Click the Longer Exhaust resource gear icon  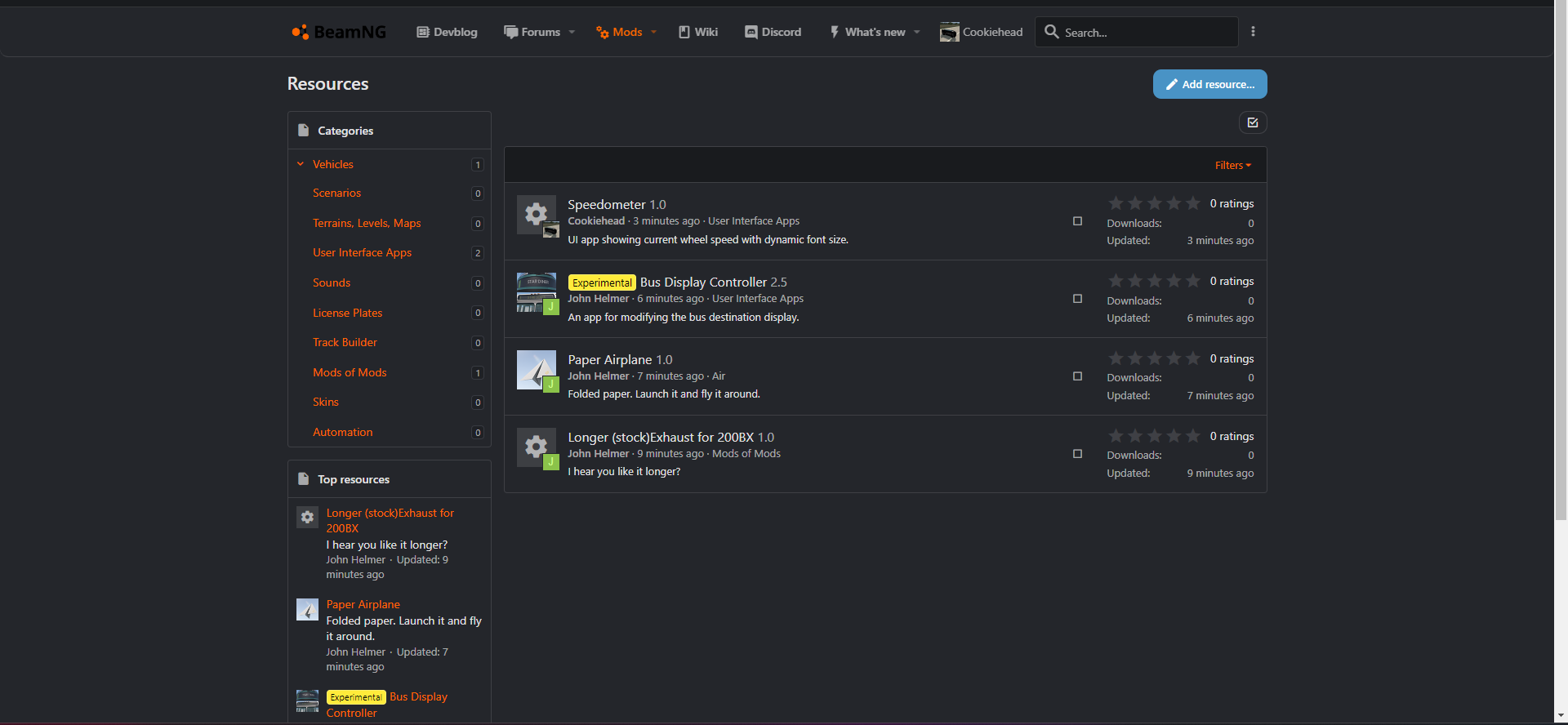pyautogui.click(x=537, y=447)
